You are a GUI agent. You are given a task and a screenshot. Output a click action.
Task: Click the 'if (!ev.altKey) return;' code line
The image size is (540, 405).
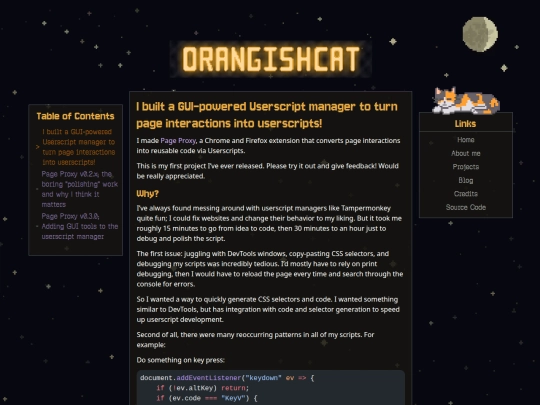pyautogui.click(x=202, y=388)
